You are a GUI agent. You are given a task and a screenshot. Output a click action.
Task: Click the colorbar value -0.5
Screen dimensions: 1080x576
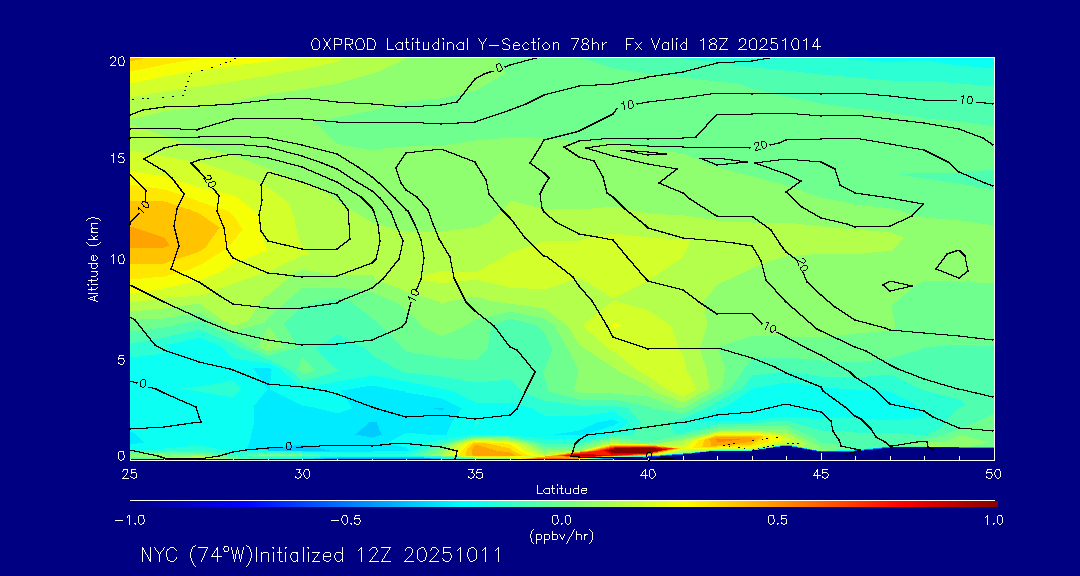pyautogui.click(x=345, y=520)
